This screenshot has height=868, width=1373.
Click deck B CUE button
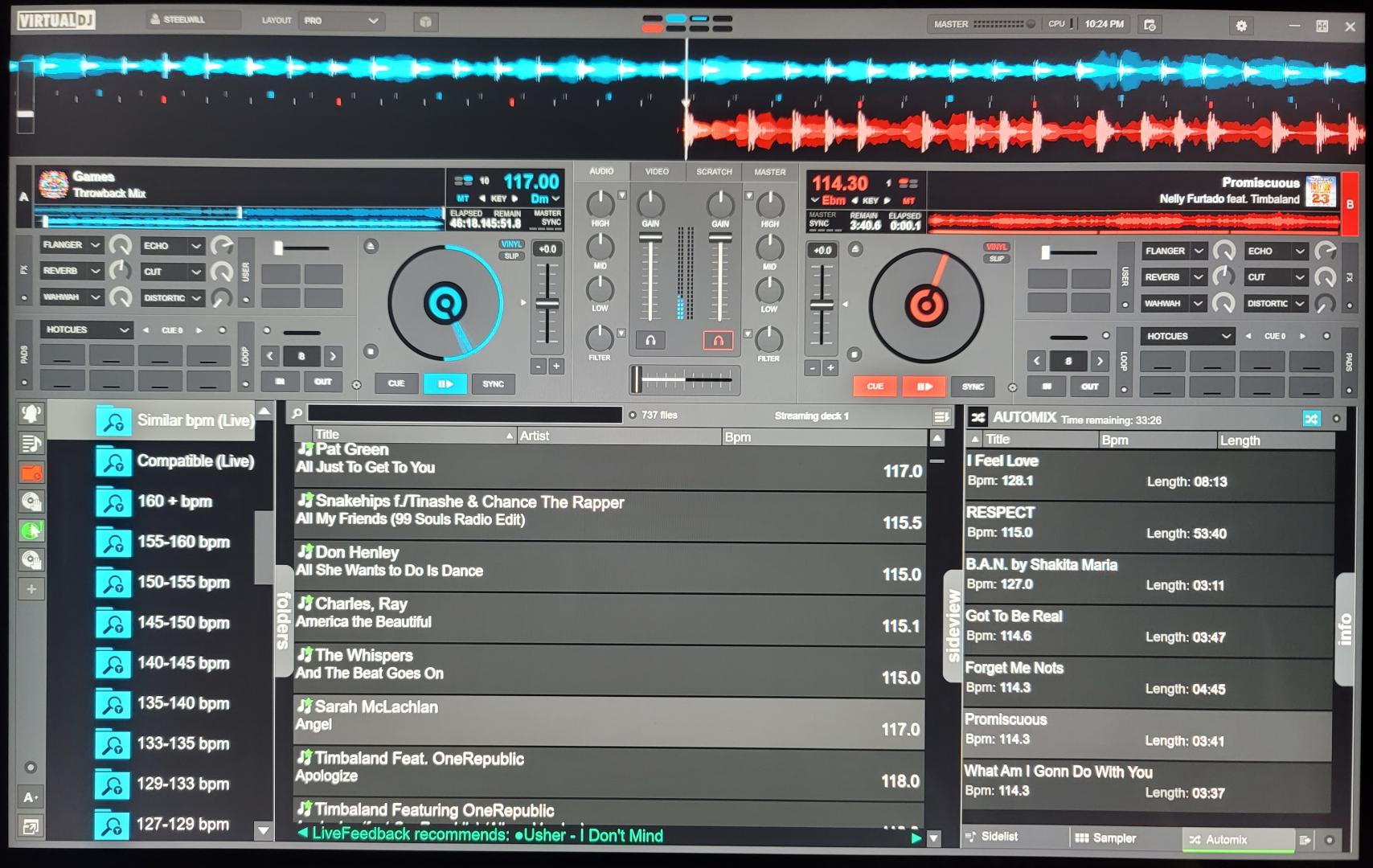(875, 387)
